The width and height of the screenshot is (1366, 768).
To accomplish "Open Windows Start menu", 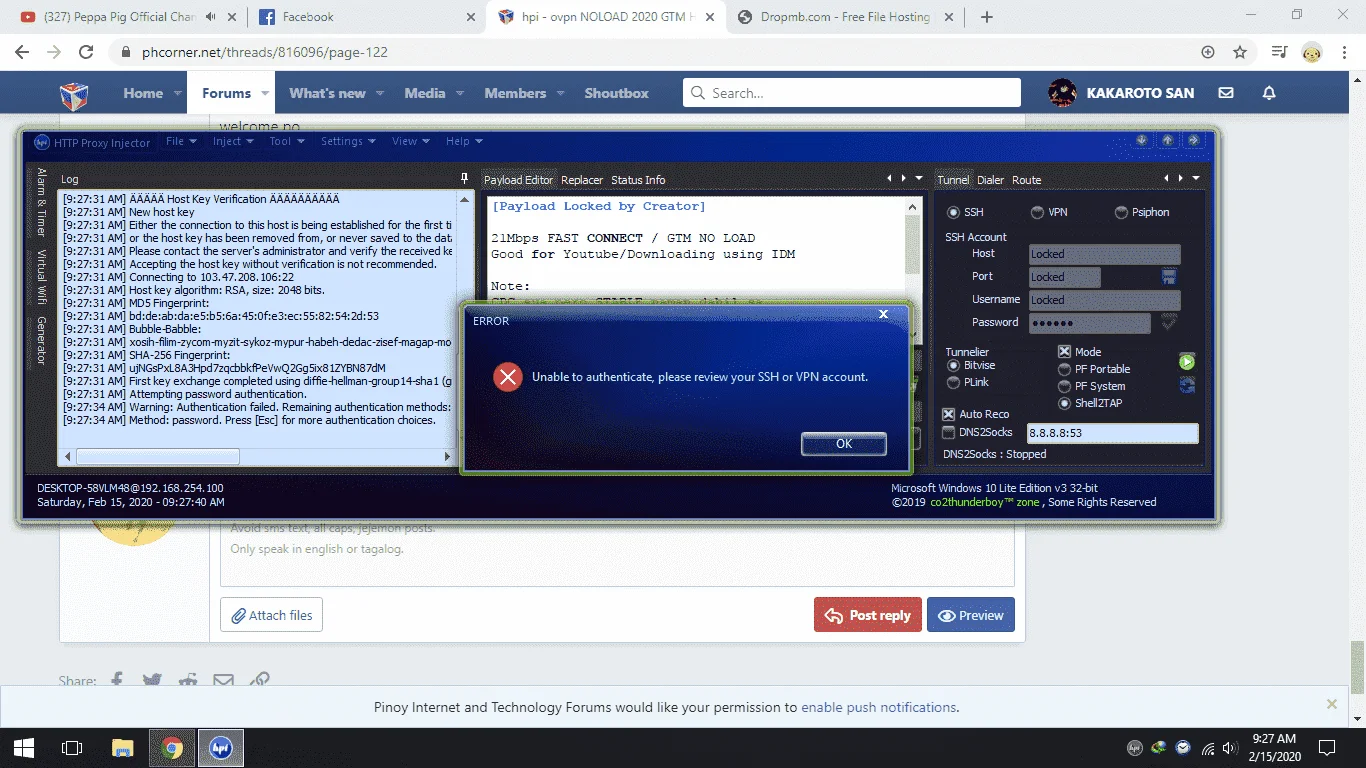I will [24, 747].
